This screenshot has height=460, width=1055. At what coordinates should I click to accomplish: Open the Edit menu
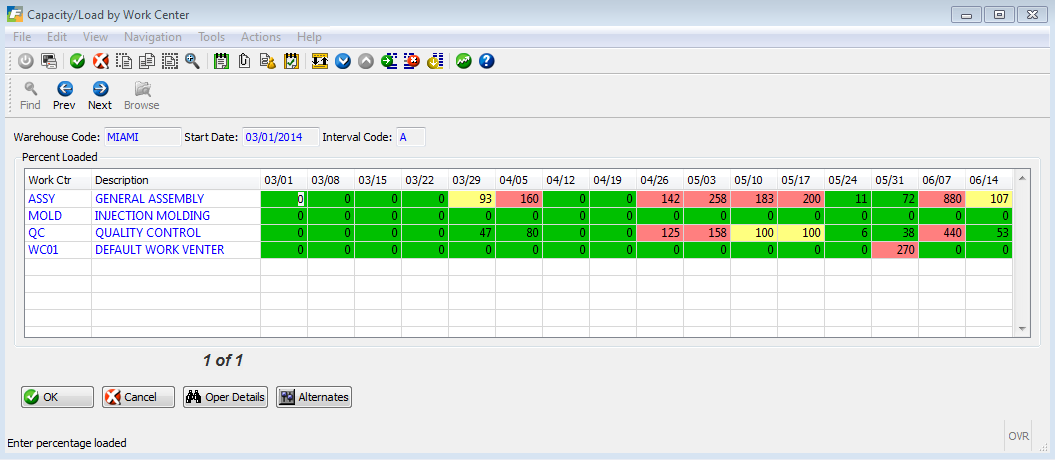57,37
